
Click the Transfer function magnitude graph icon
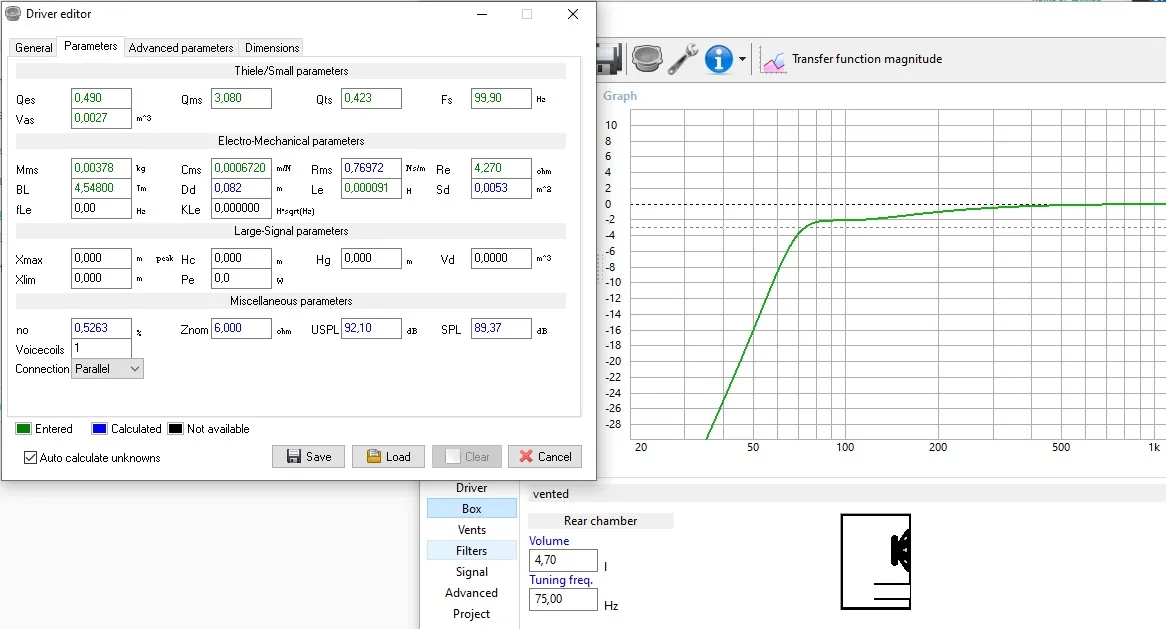pos(773,60)
